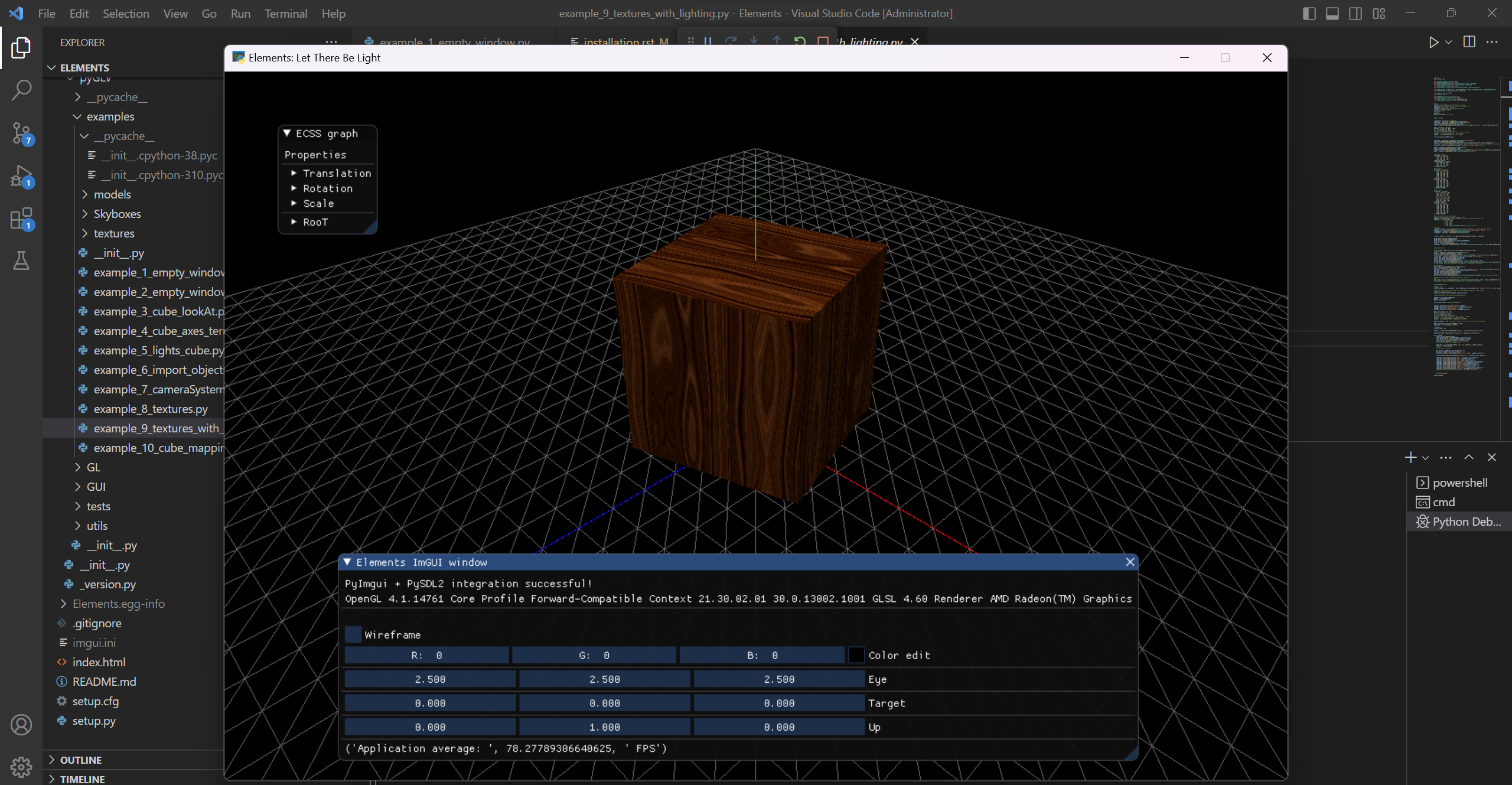Open example_5_lights_cube.py file

[x=158, y=350]
